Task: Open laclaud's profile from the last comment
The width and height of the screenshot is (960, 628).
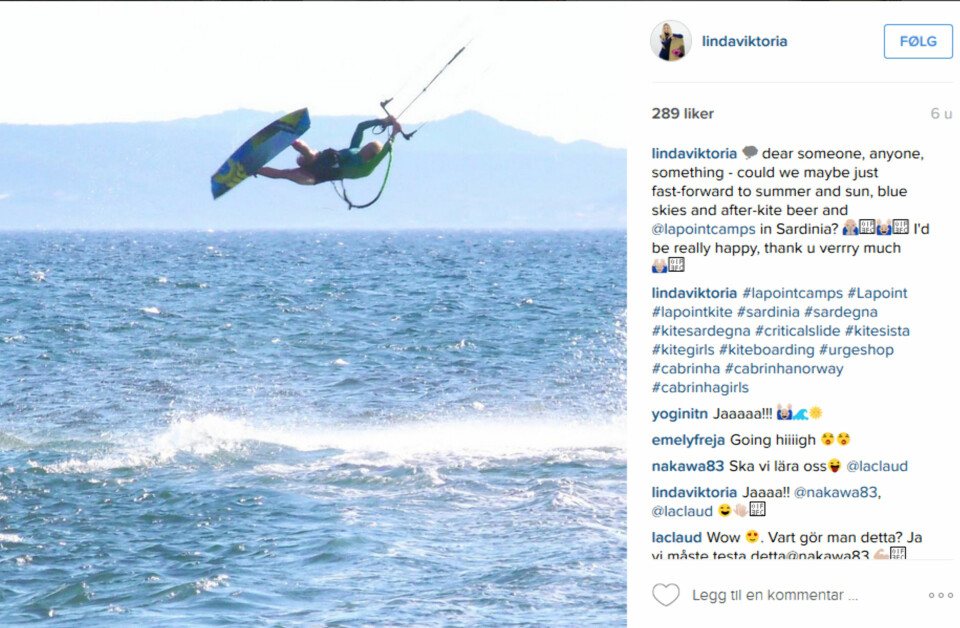Action: 677,537
